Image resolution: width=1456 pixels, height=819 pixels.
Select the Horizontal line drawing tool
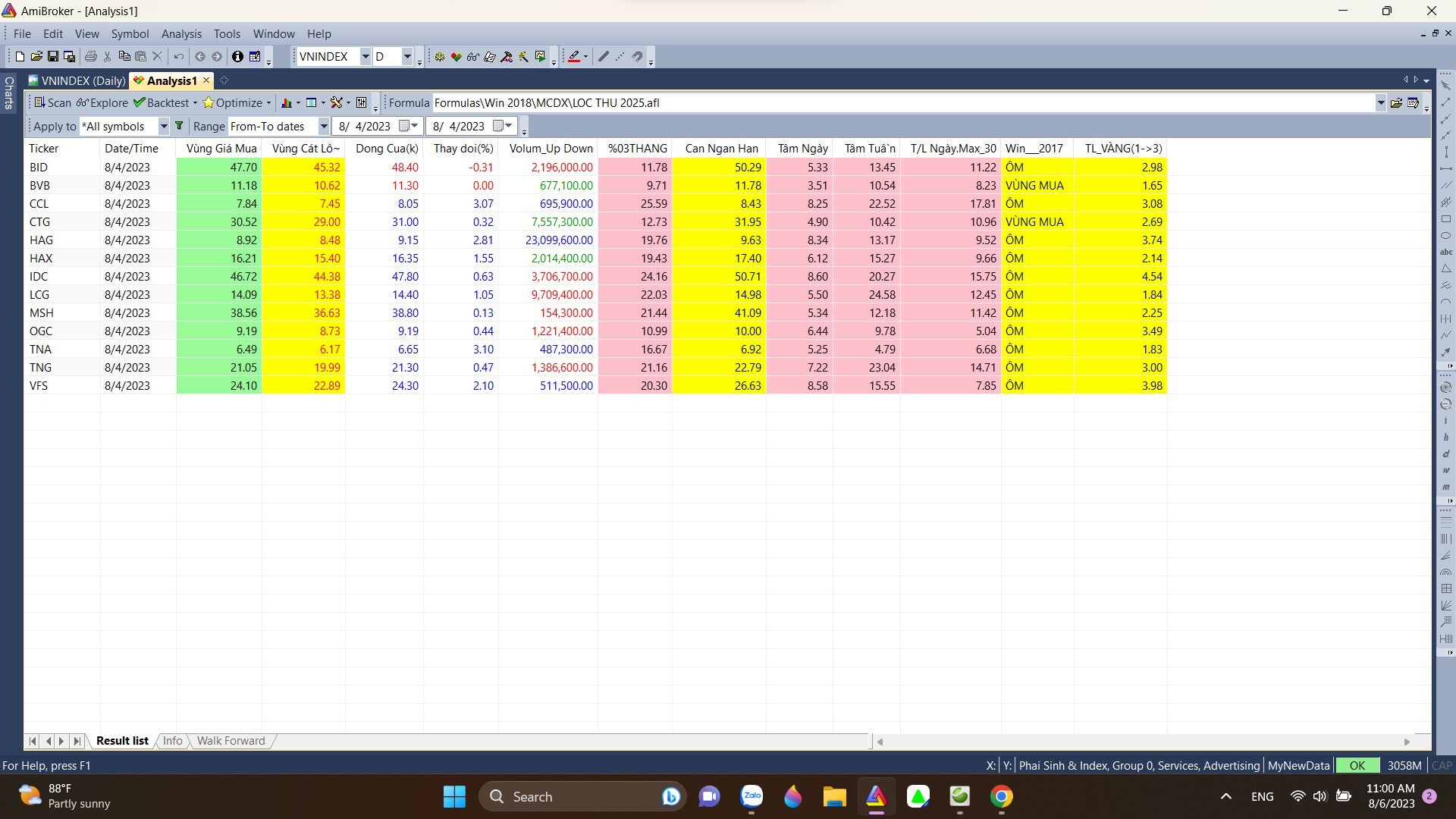click(x=1446, y=168)
